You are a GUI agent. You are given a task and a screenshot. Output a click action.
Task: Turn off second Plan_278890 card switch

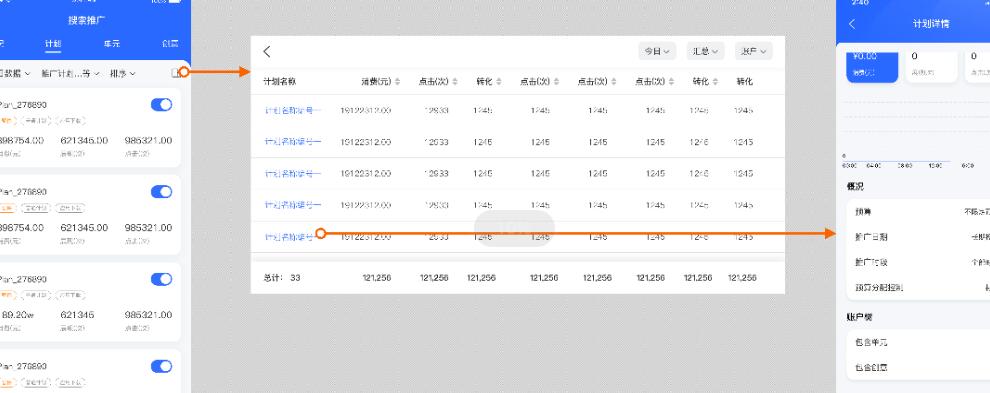[162, 192]
